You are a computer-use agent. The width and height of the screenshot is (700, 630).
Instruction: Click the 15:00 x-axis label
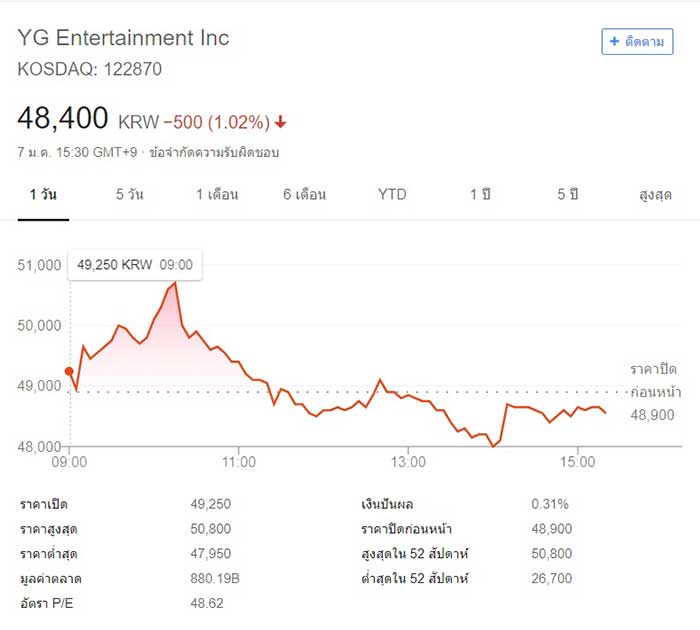578,462
